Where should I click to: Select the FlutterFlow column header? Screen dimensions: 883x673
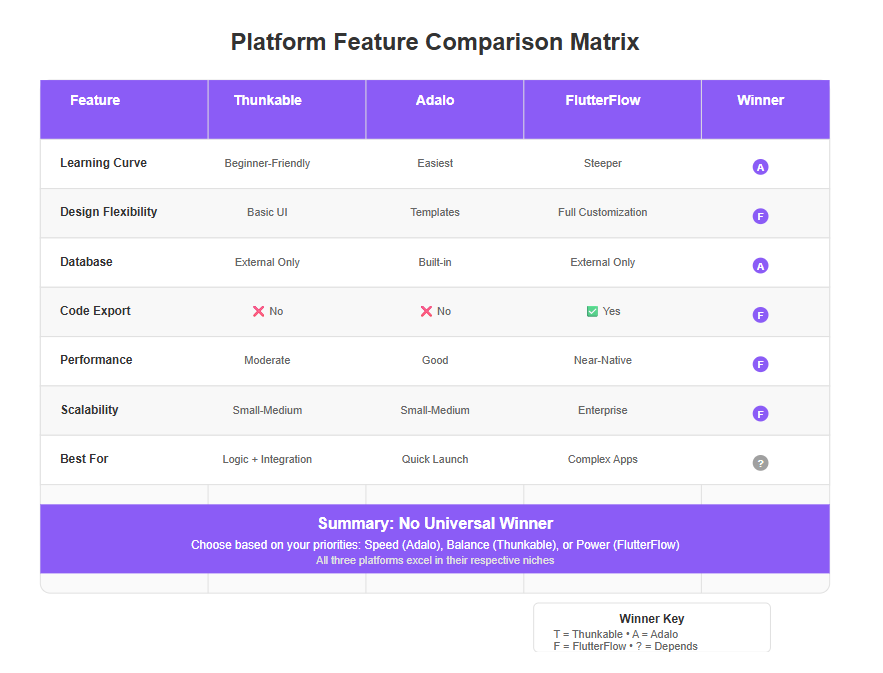[612, 109]
